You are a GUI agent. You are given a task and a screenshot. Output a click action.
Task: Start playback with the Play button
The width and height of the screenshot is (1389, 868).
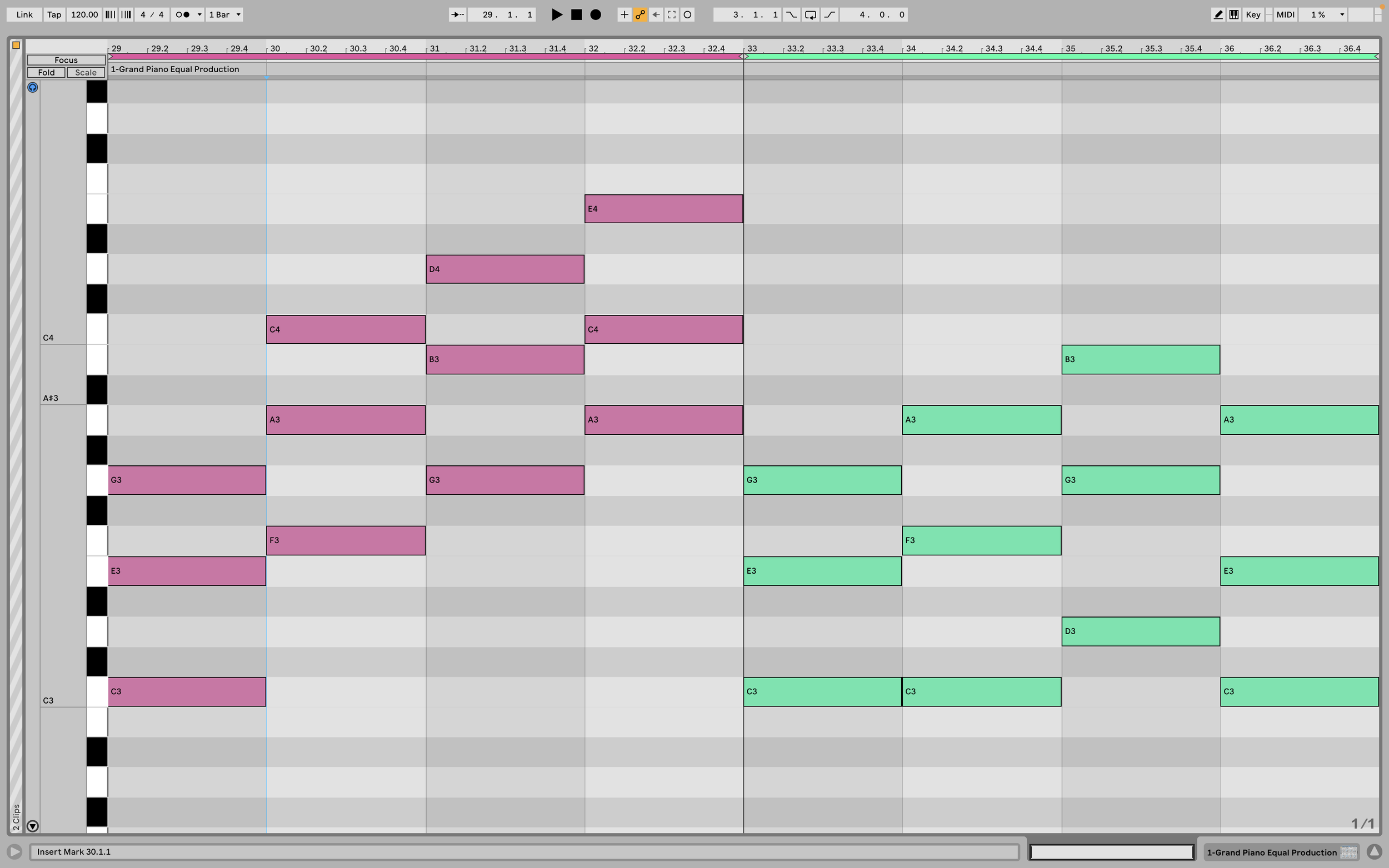(556, 15)
